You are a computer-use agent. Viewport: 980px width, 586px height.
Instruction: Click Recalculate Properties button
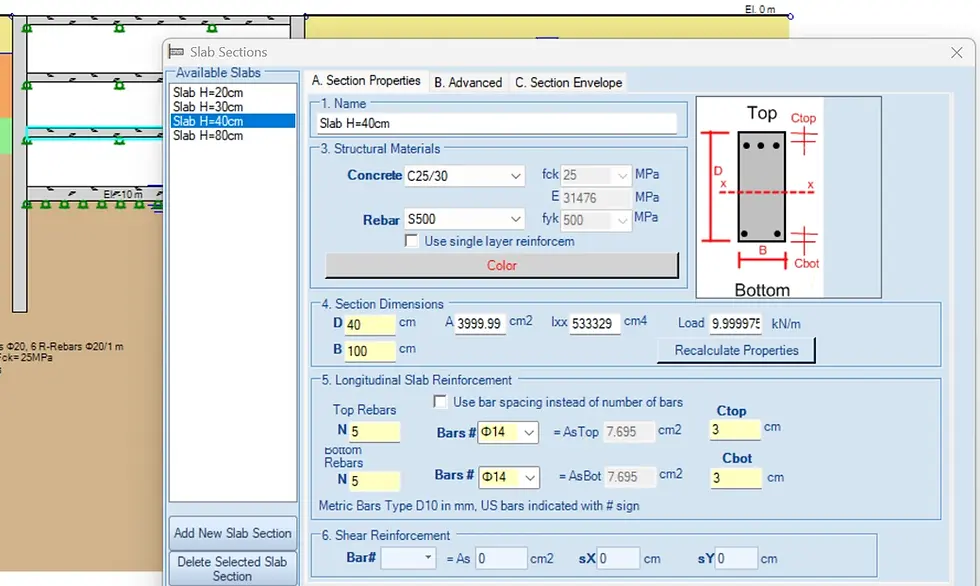pyautogui.click(x=736, y=350)
